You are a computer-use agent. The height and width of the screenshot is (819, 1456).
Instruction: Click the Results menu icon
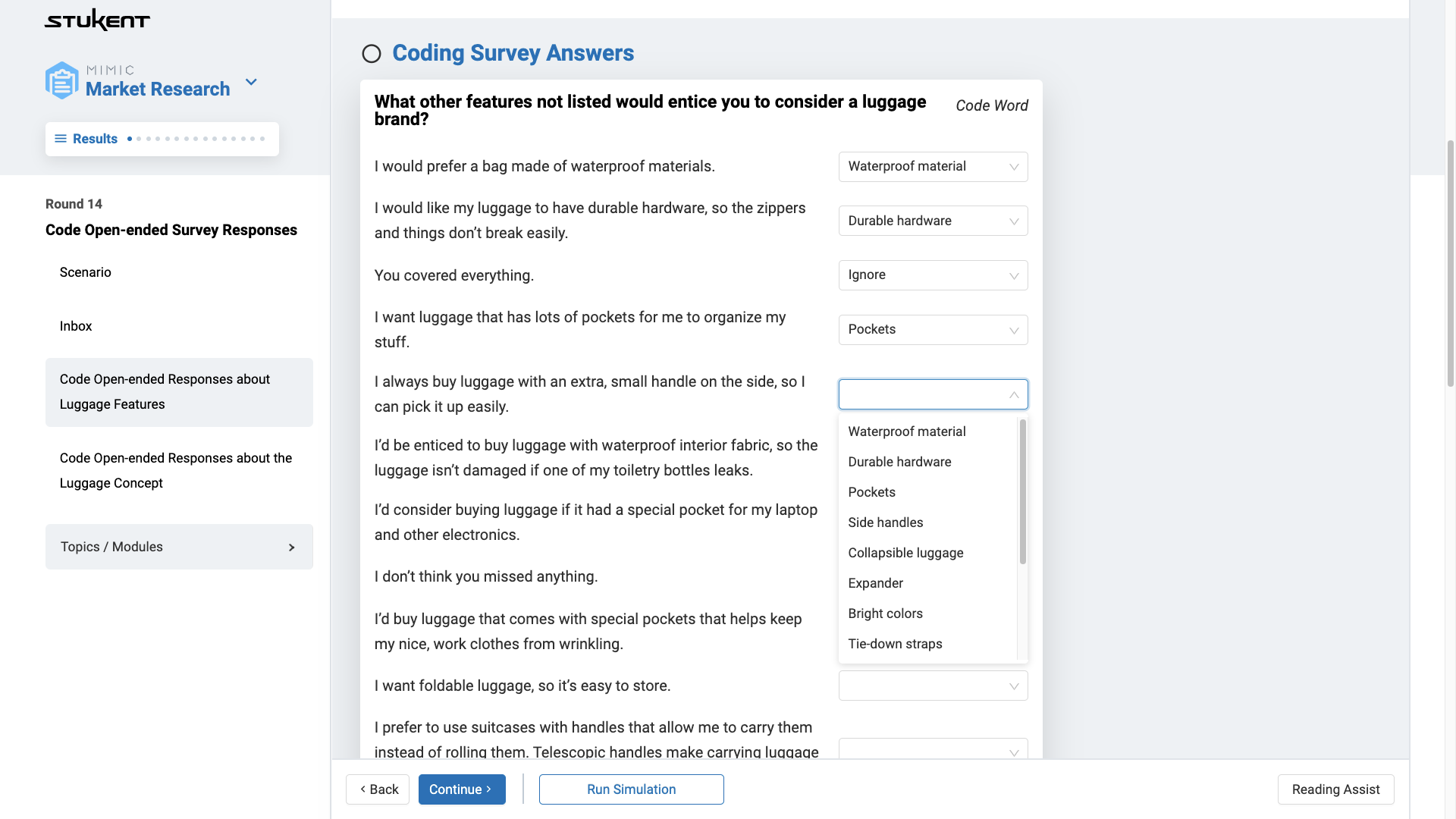59,138
